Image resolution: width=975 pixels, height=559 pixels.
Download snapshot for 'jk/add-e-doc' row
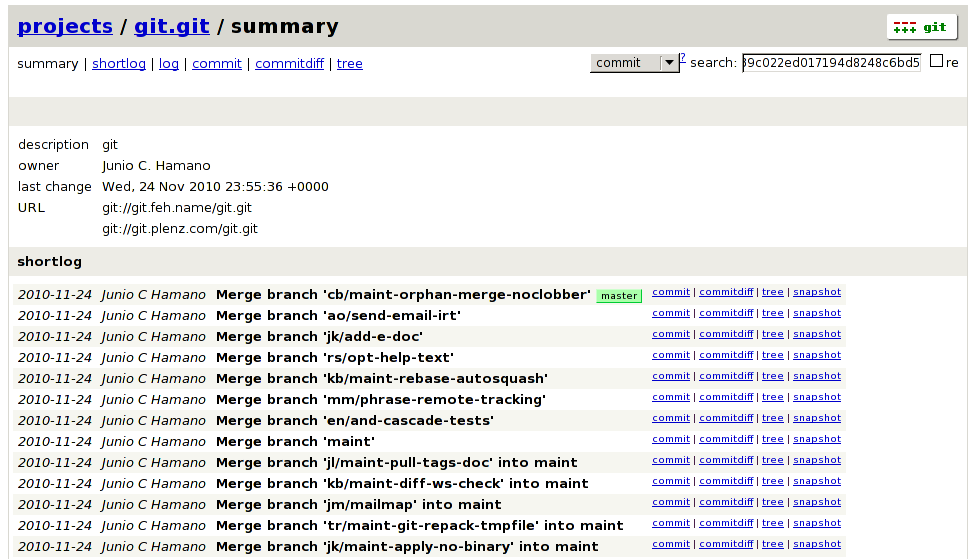[x=817, y=334]
